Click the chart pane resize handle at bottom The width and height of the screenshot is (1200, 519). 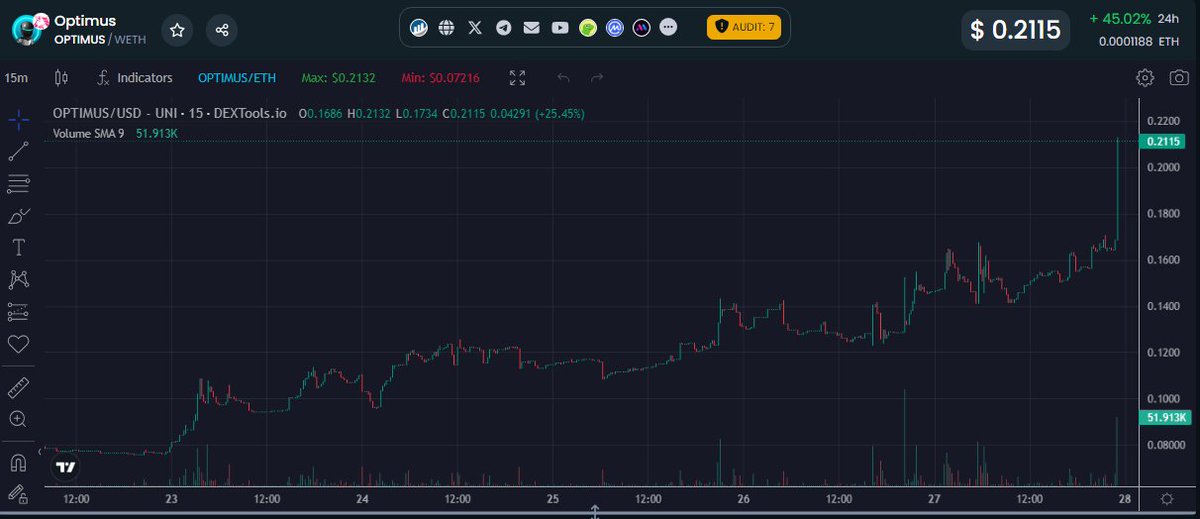pos(595,512)
